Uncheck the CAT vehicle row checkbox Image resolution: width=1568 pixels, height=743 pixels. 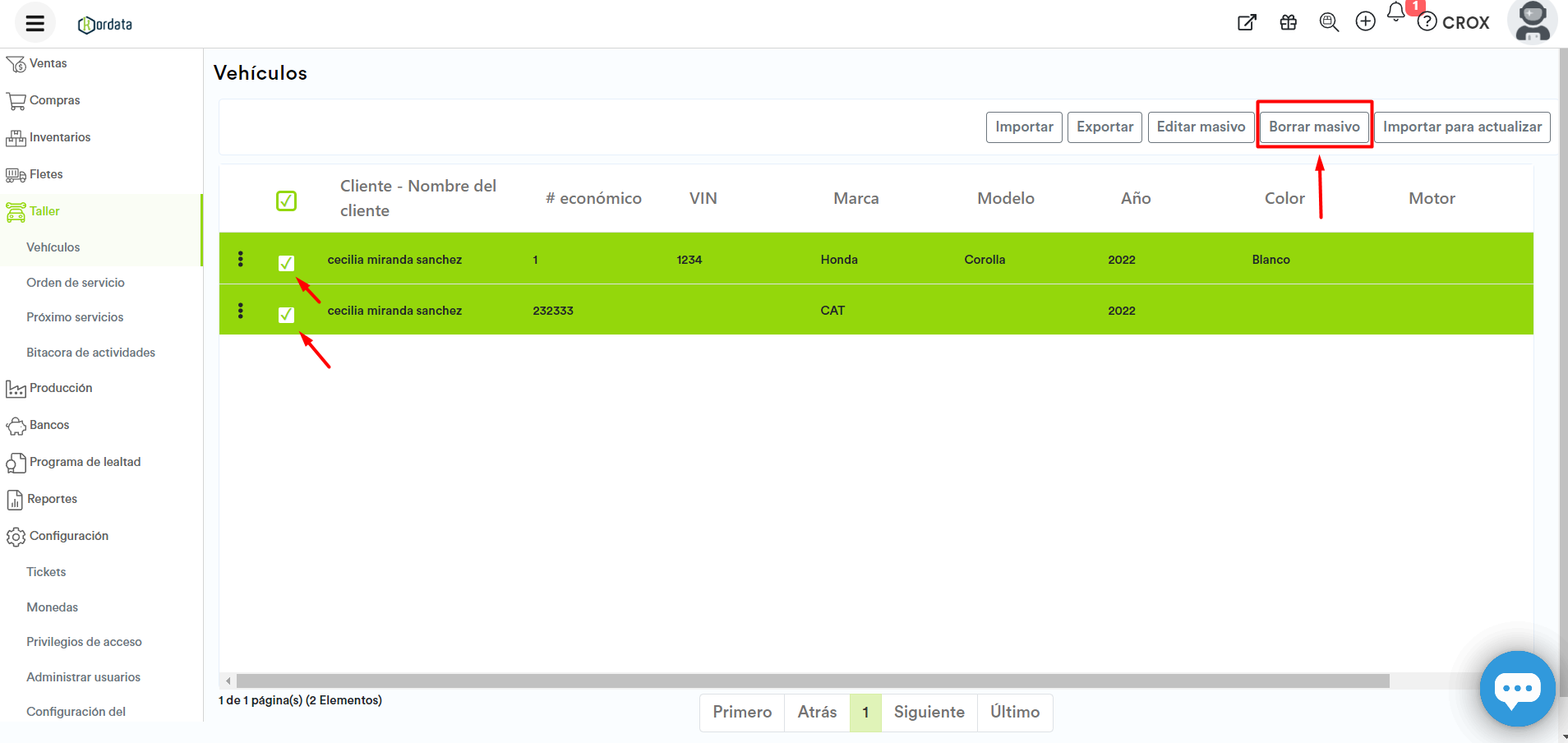point(286,315)
